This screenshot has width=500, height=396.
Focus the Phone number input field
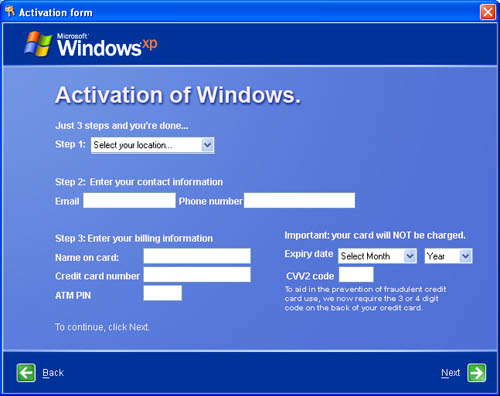[299, 200]
